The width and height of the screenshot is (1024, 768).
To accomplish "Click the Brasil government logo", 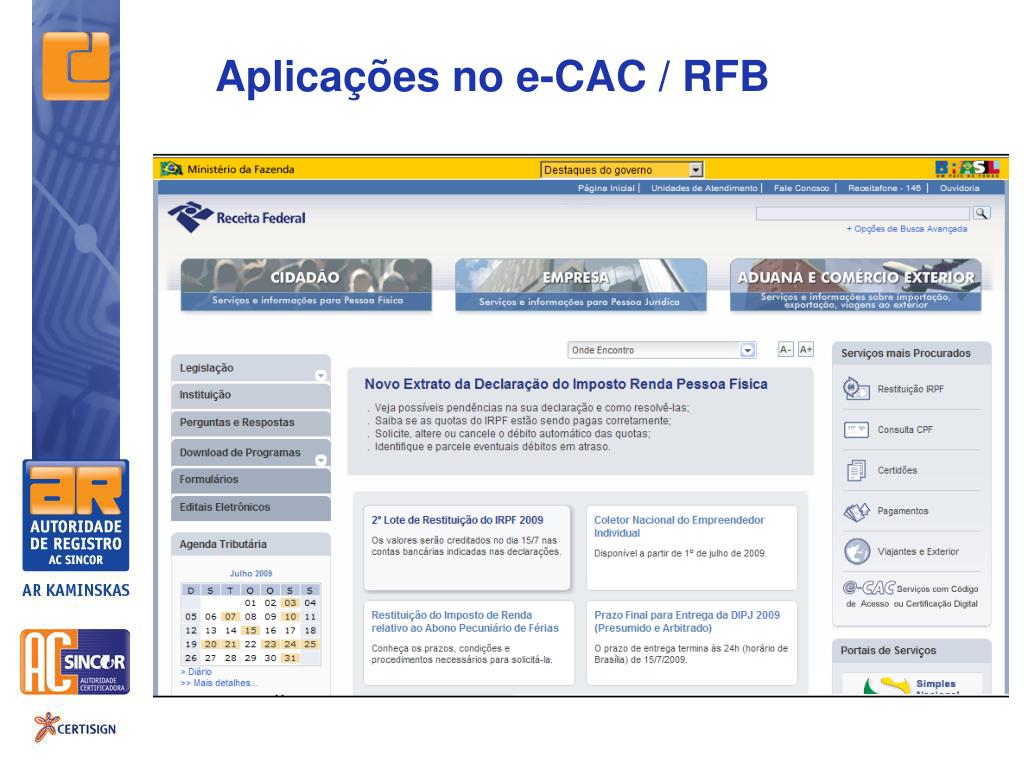I will pyautogui.click(x=967, y=168).
